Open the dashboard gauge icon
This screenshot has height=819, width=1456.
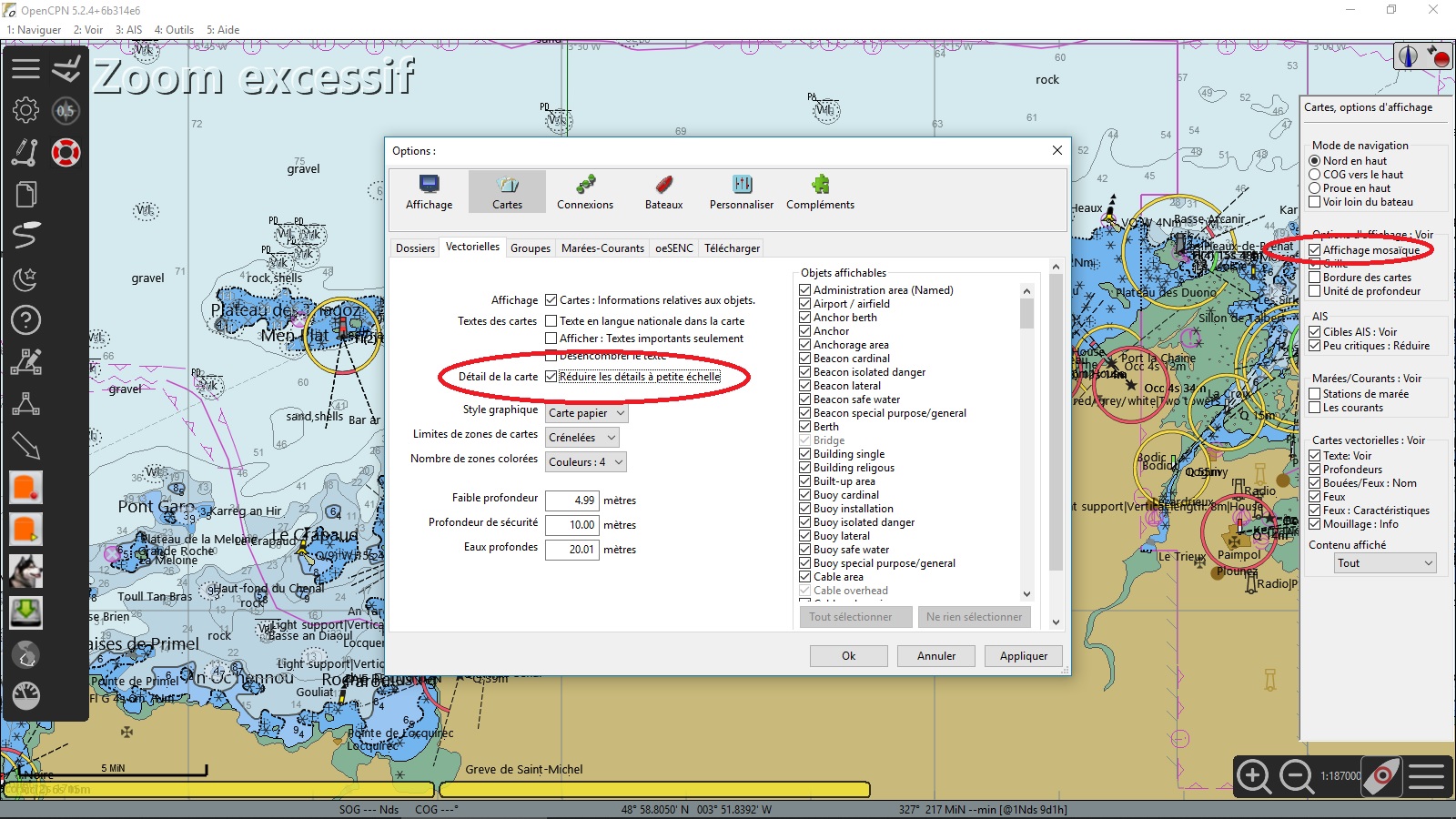tap(25, 696)
